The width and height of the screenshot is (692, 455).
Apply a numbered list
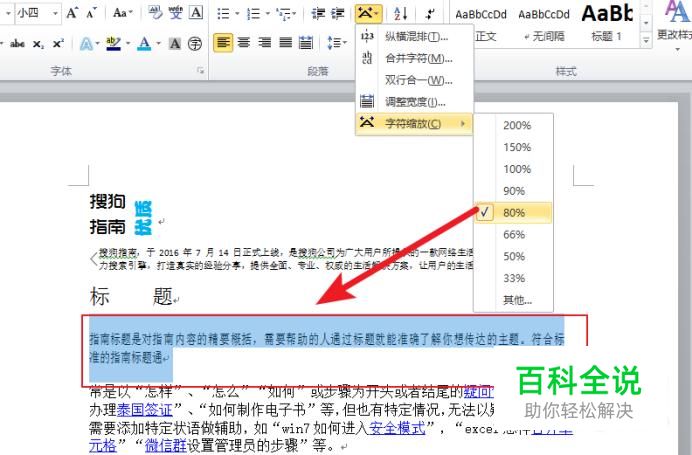point(253,14)
